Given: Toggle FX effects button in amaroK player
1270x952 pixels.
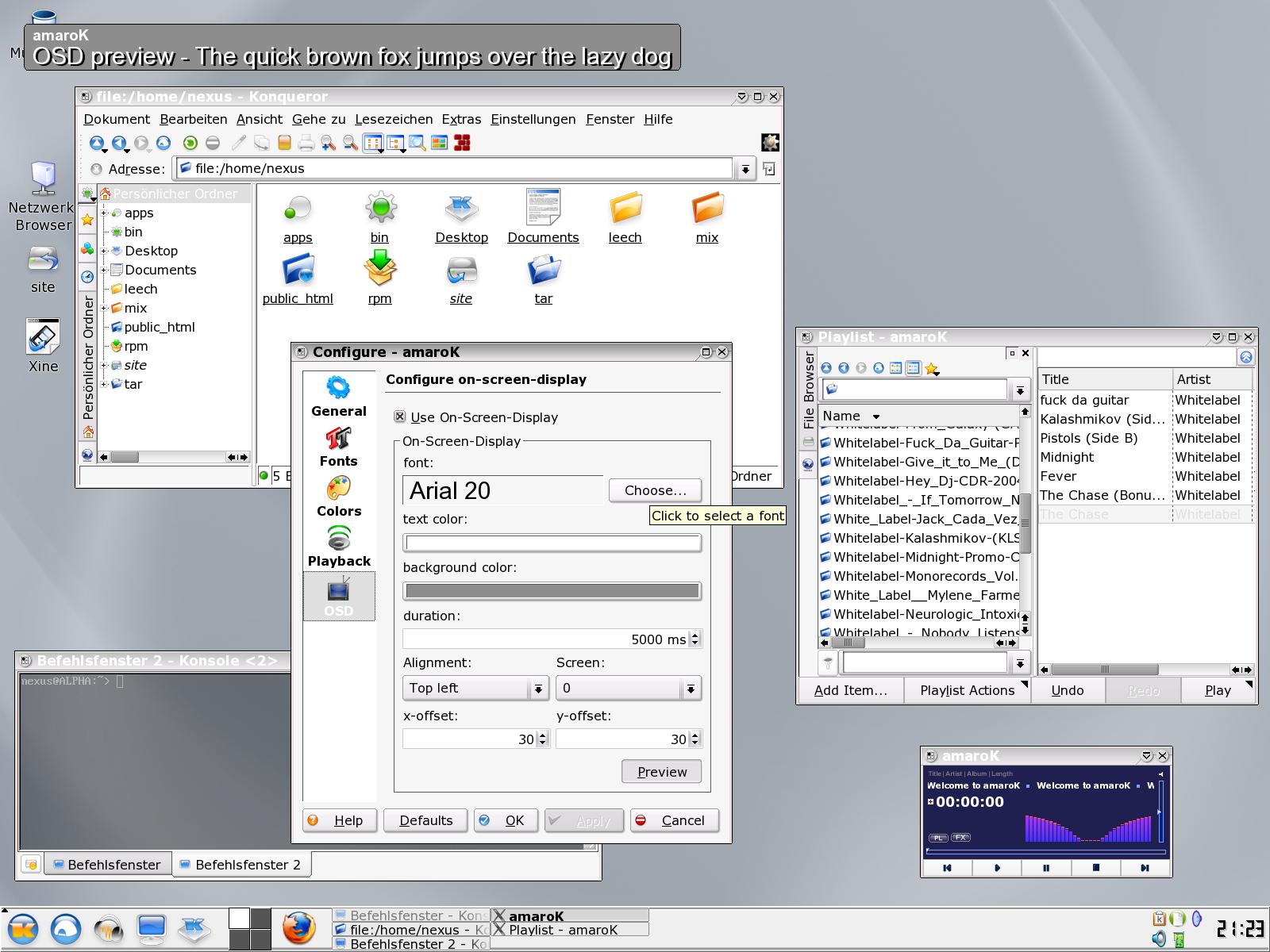Looking at the screenshot, I should tap(960, 838).
